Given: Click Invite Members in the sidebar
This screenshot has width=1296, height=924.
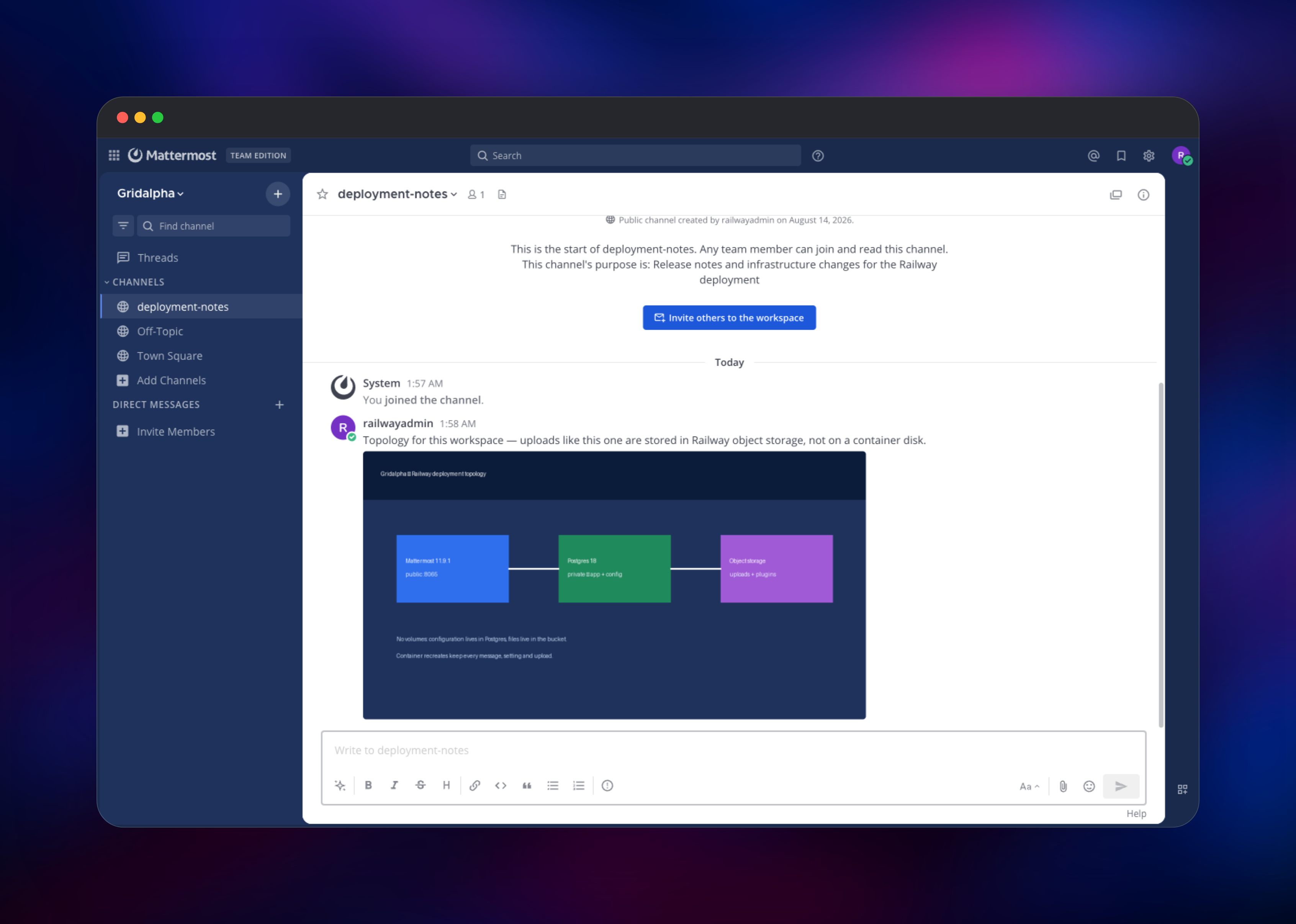Looking at the screenshot, I should pyautogui.click(x=201, y=431).
